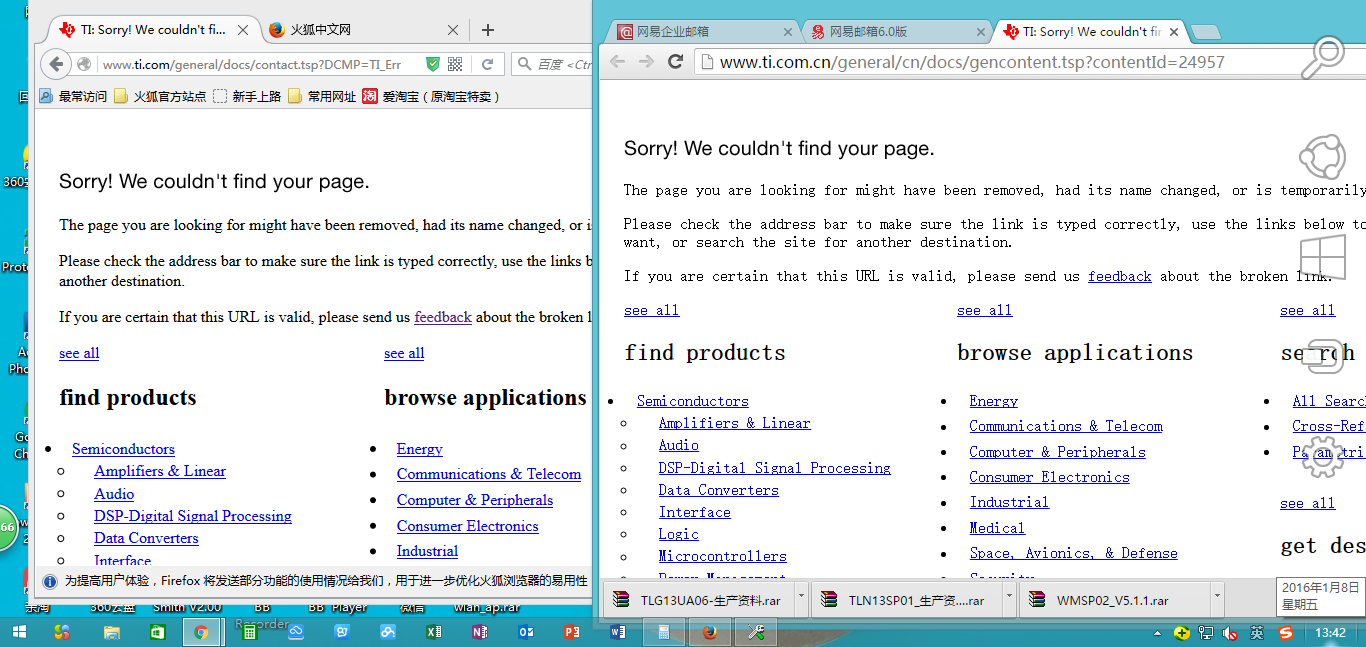Click Consumer Electronics link in Firefox
The width and height of the screenshot is (1366, 647).
467,526
